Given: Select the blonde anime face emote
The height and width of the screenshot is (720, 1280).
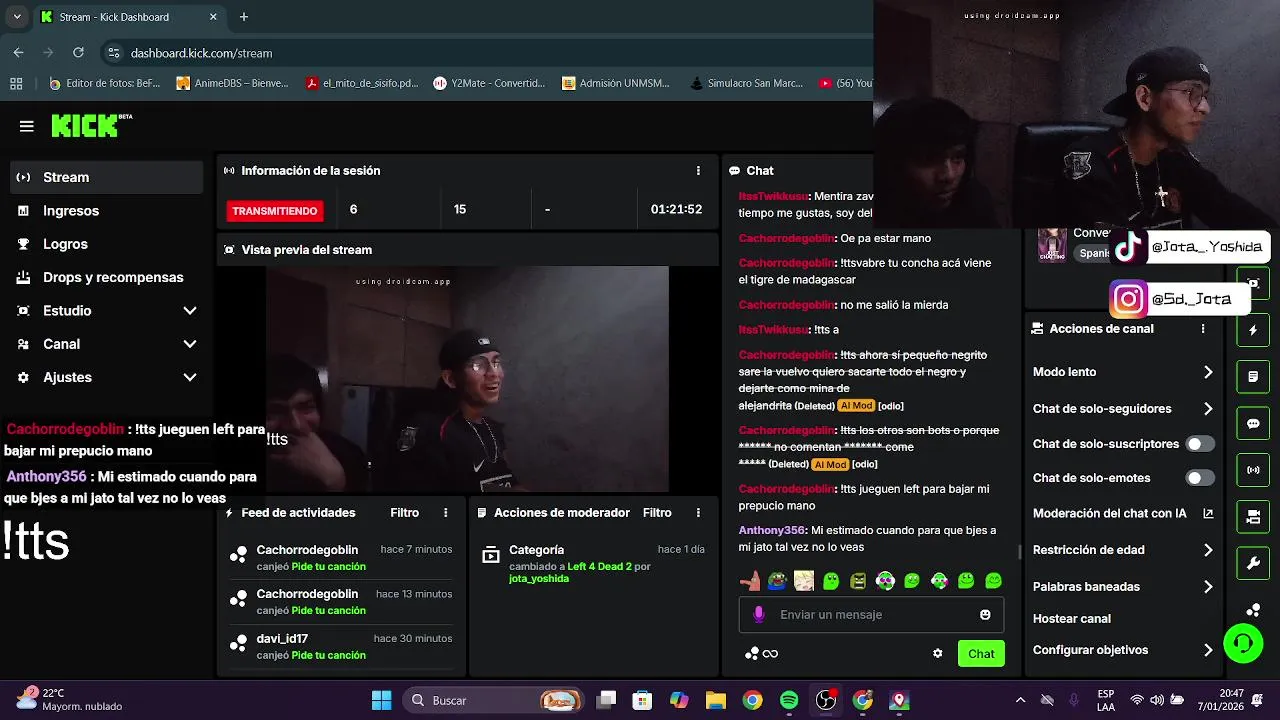Looking at the screenshot, I should (804, 580).
